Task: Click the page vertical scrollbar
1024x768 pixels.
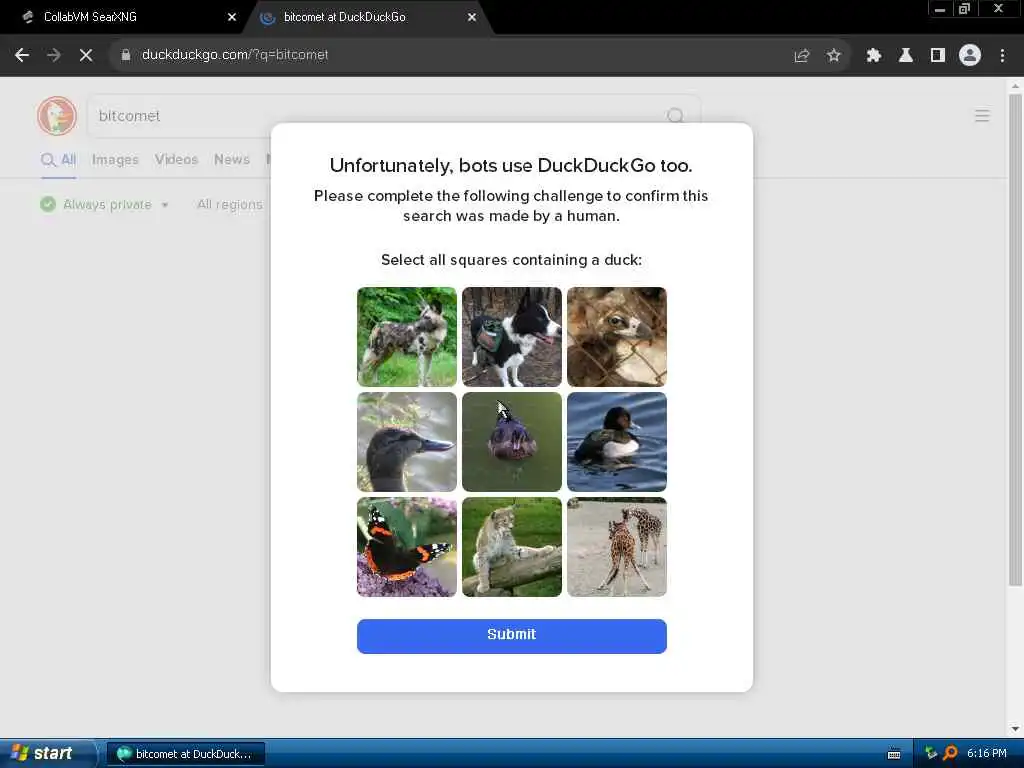Action: point(1016,340)
